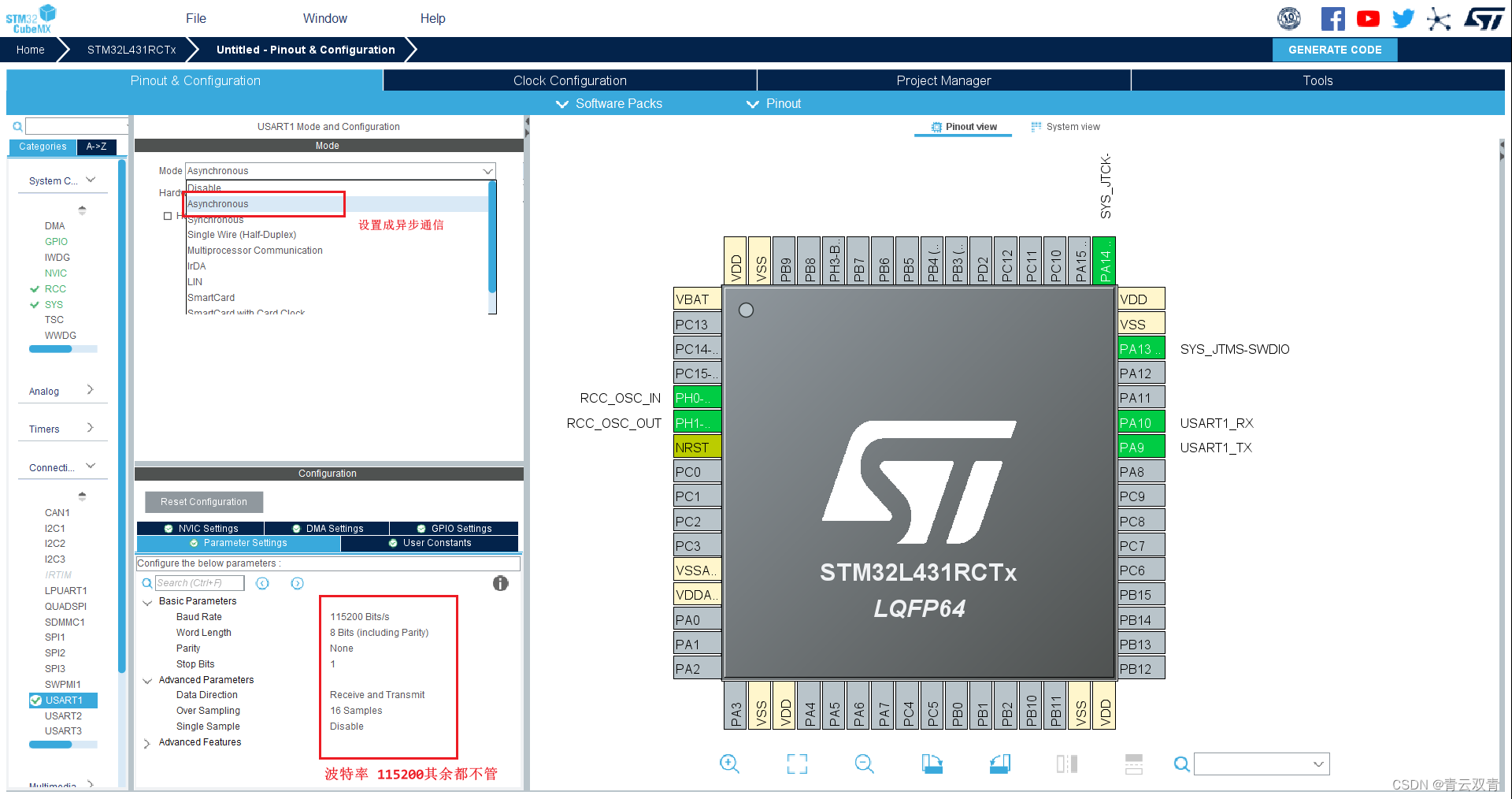Image resolution: width=1512 pixels, height=799 pixels.
Task: Click the PA14 pin on chip top
Action: click(x=1104, y=260)
